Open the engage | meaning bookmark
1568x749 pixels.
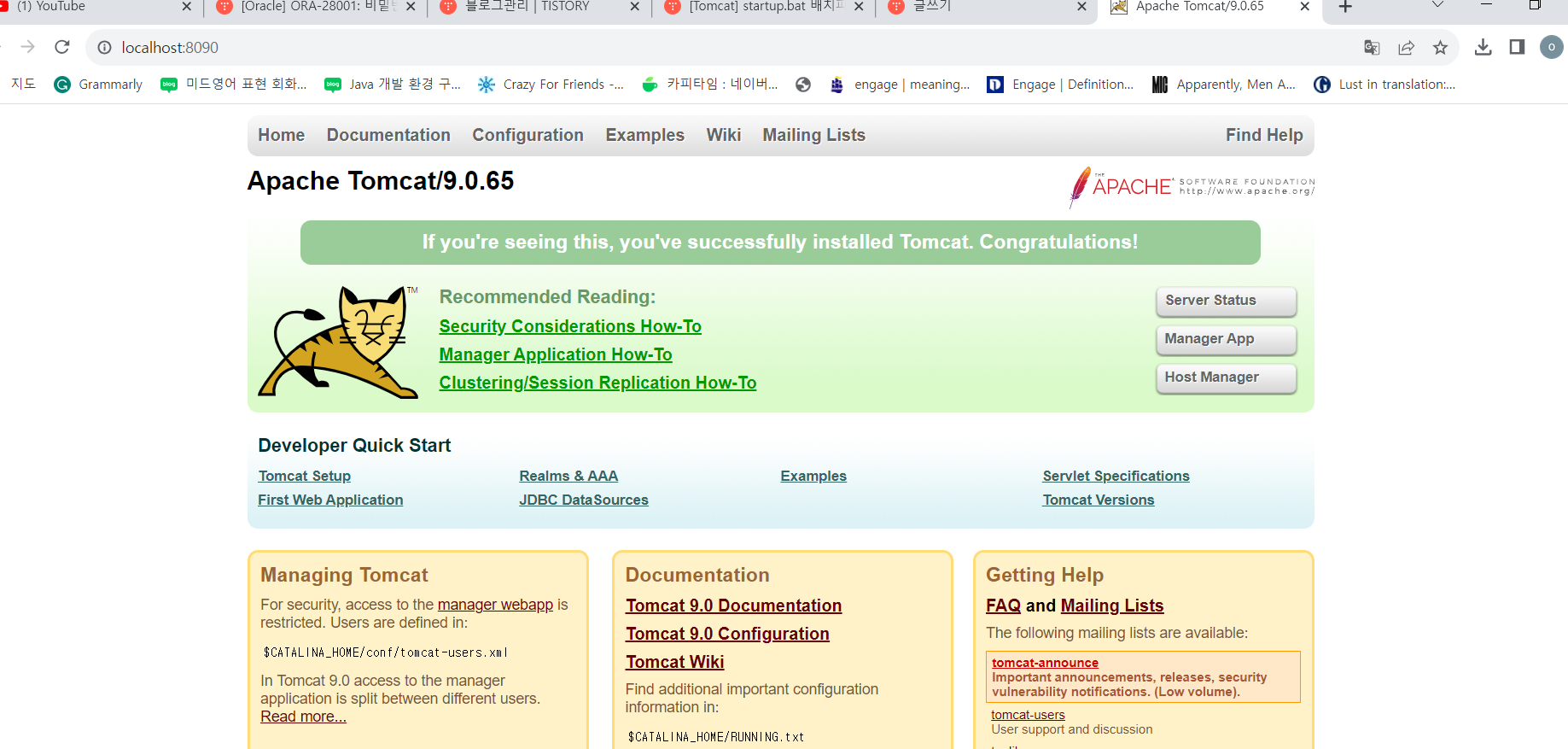(x=900, y=85)
